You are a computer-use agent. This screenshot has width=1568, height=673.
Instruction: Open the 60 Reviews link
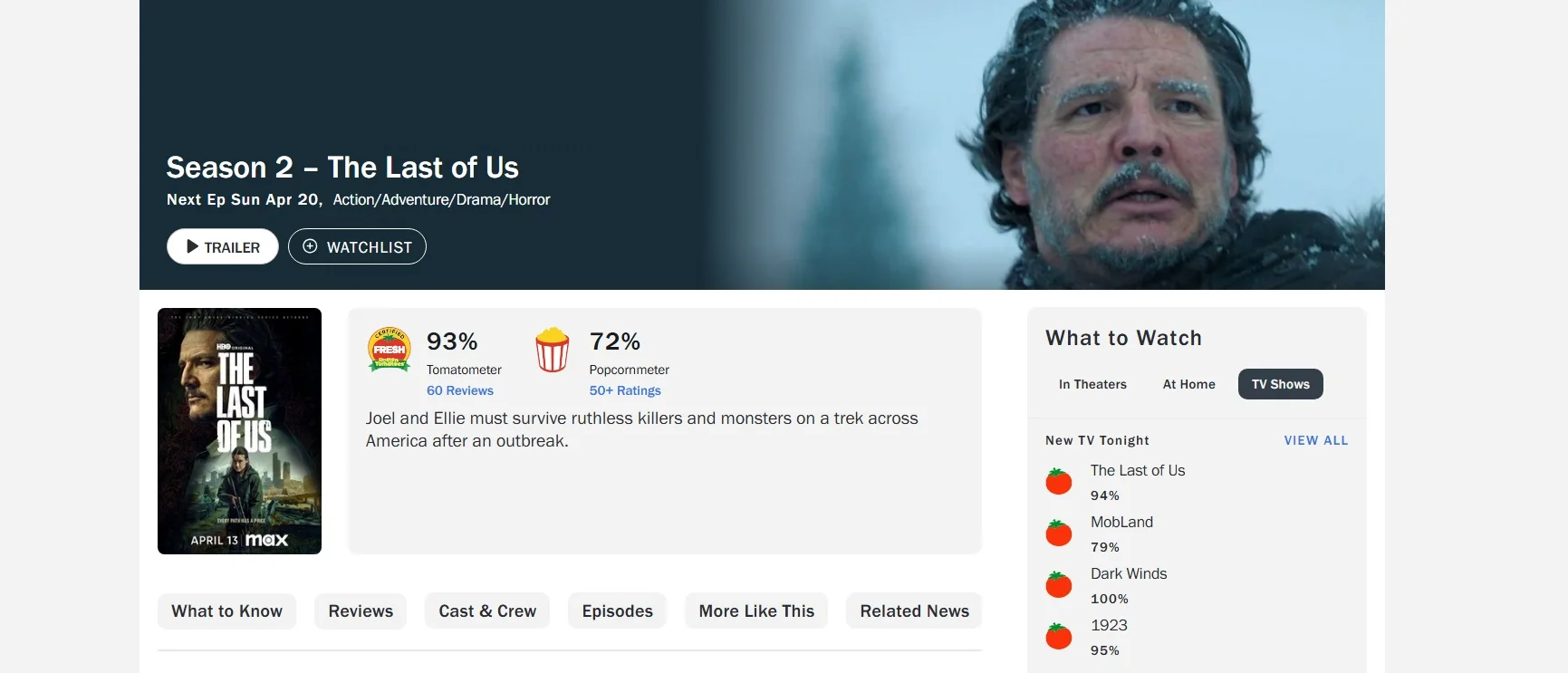pos(460,390)
